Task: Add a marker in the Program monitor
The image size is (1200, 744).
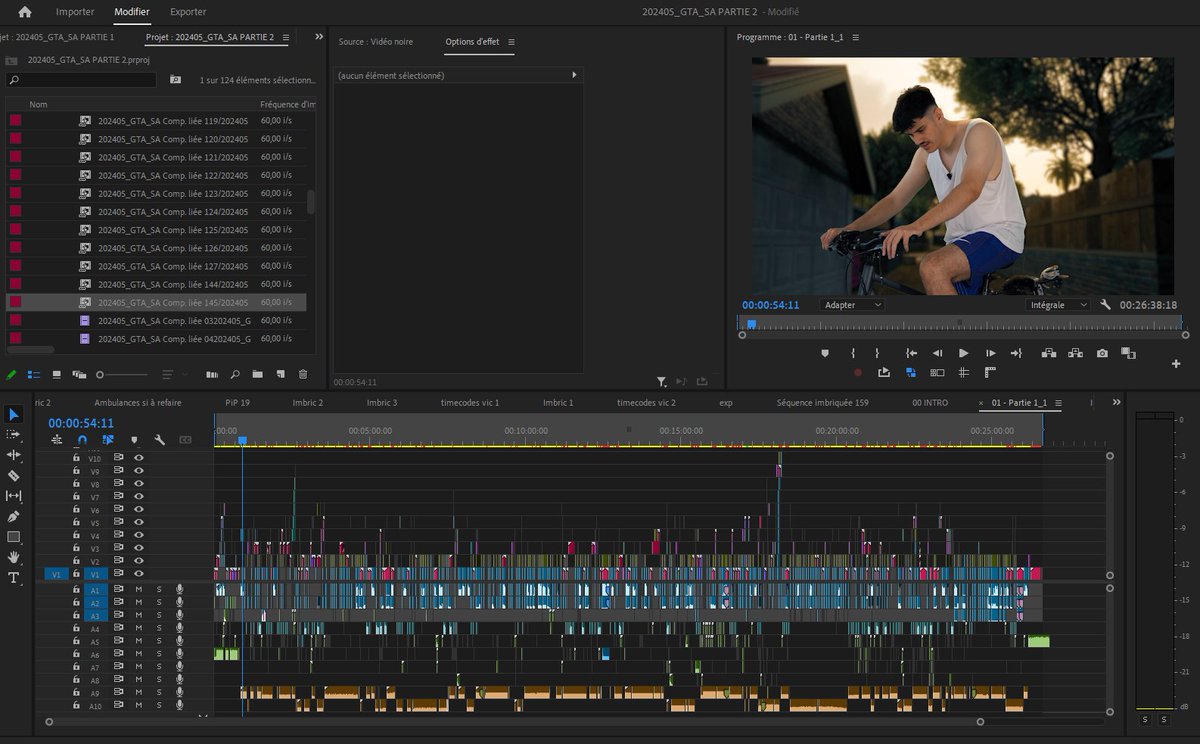Action: pyautogui.click(x=825, y=353)
